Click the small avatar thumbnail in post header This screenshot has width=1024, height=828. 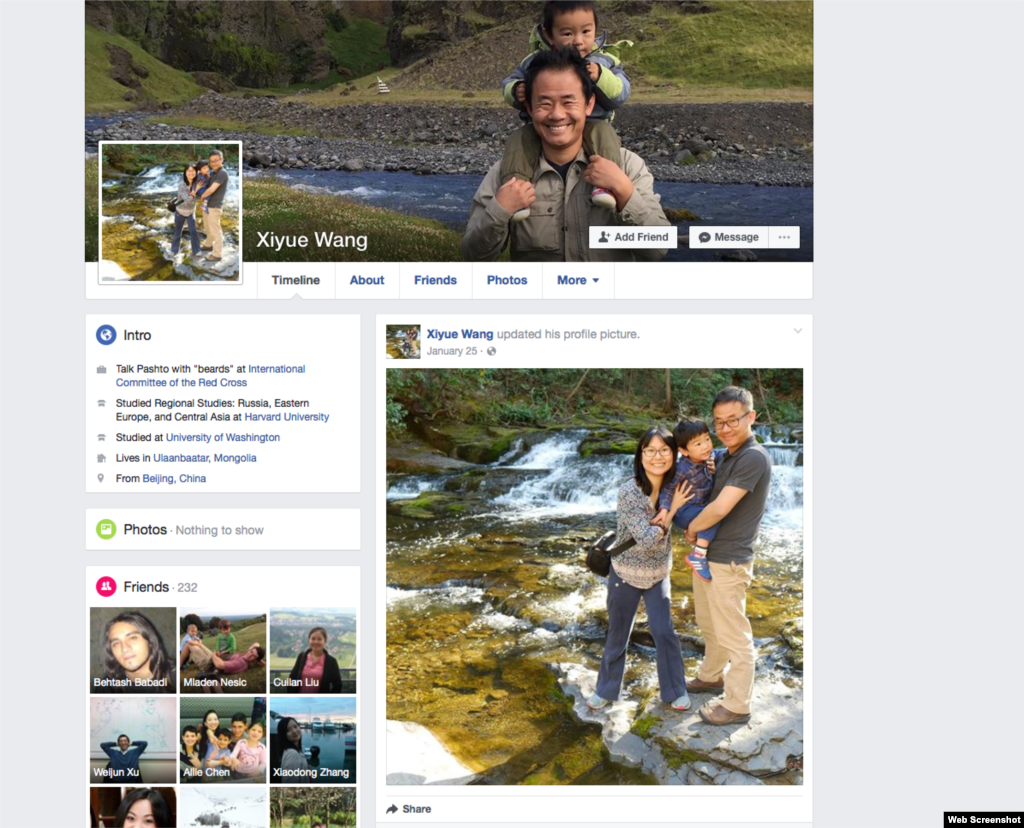[403, 341]
